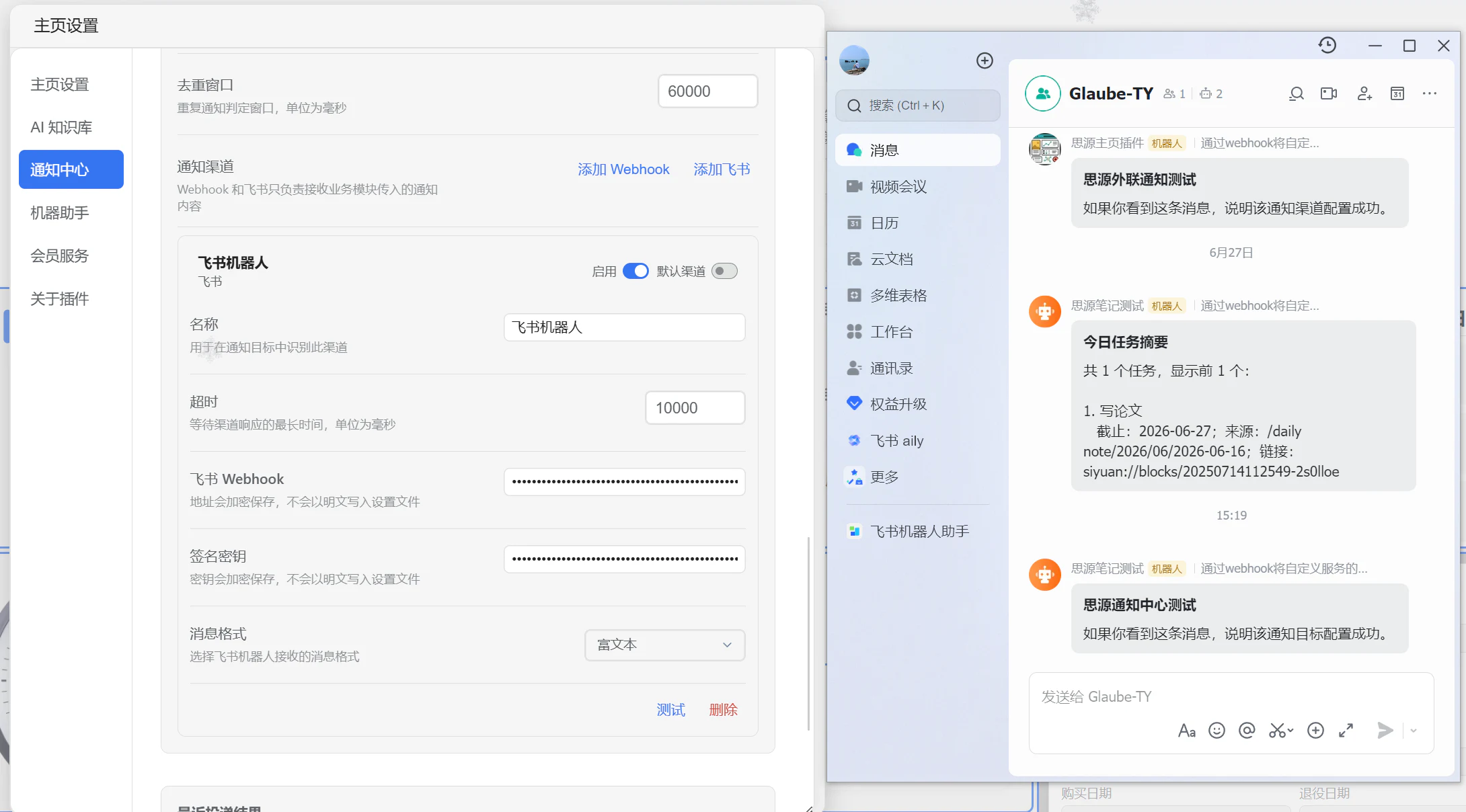
Task: Click the 测试 button for 飞书机器人
Action: pos(670,710)
